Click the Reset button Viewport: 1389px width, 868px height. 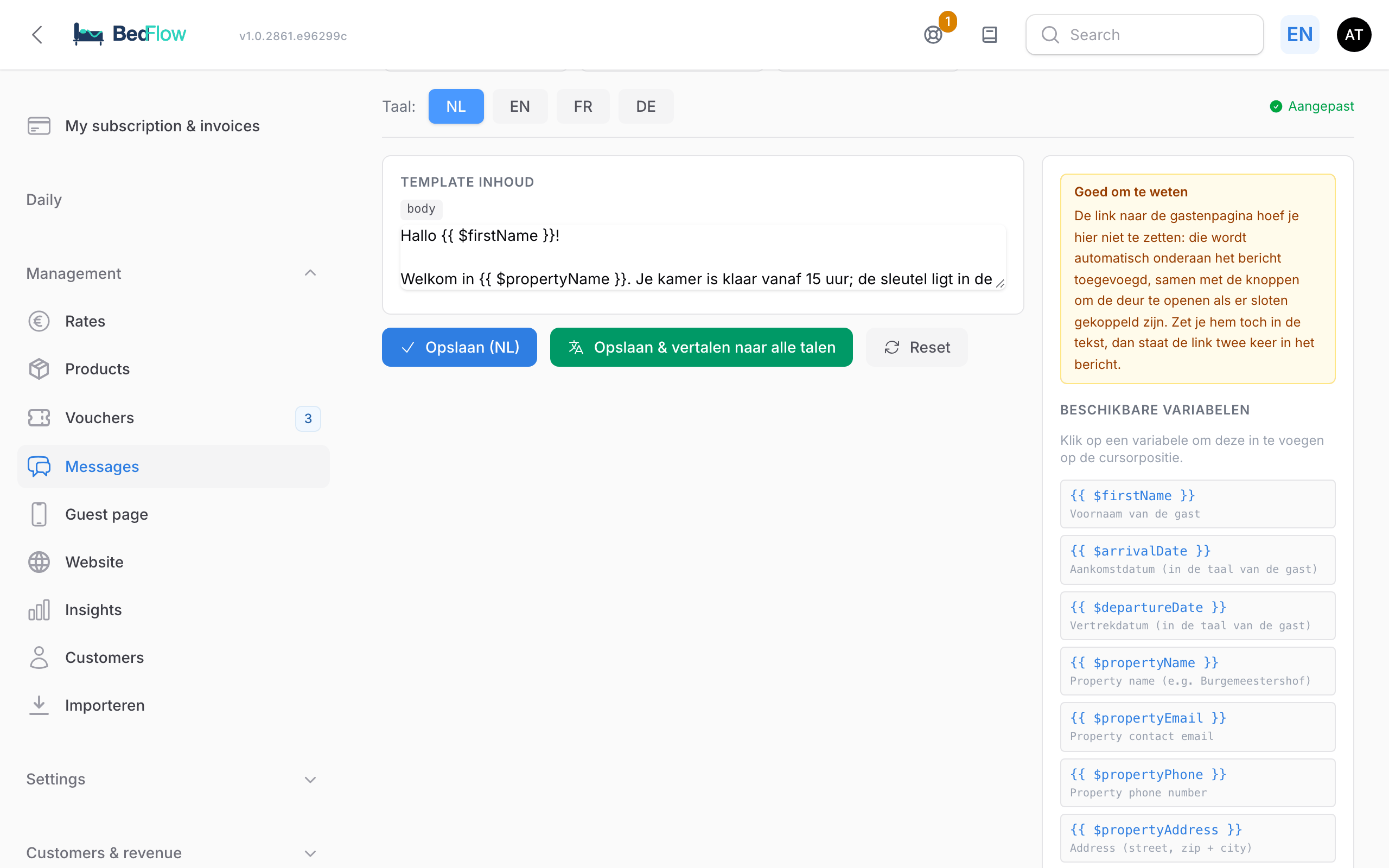916,347
